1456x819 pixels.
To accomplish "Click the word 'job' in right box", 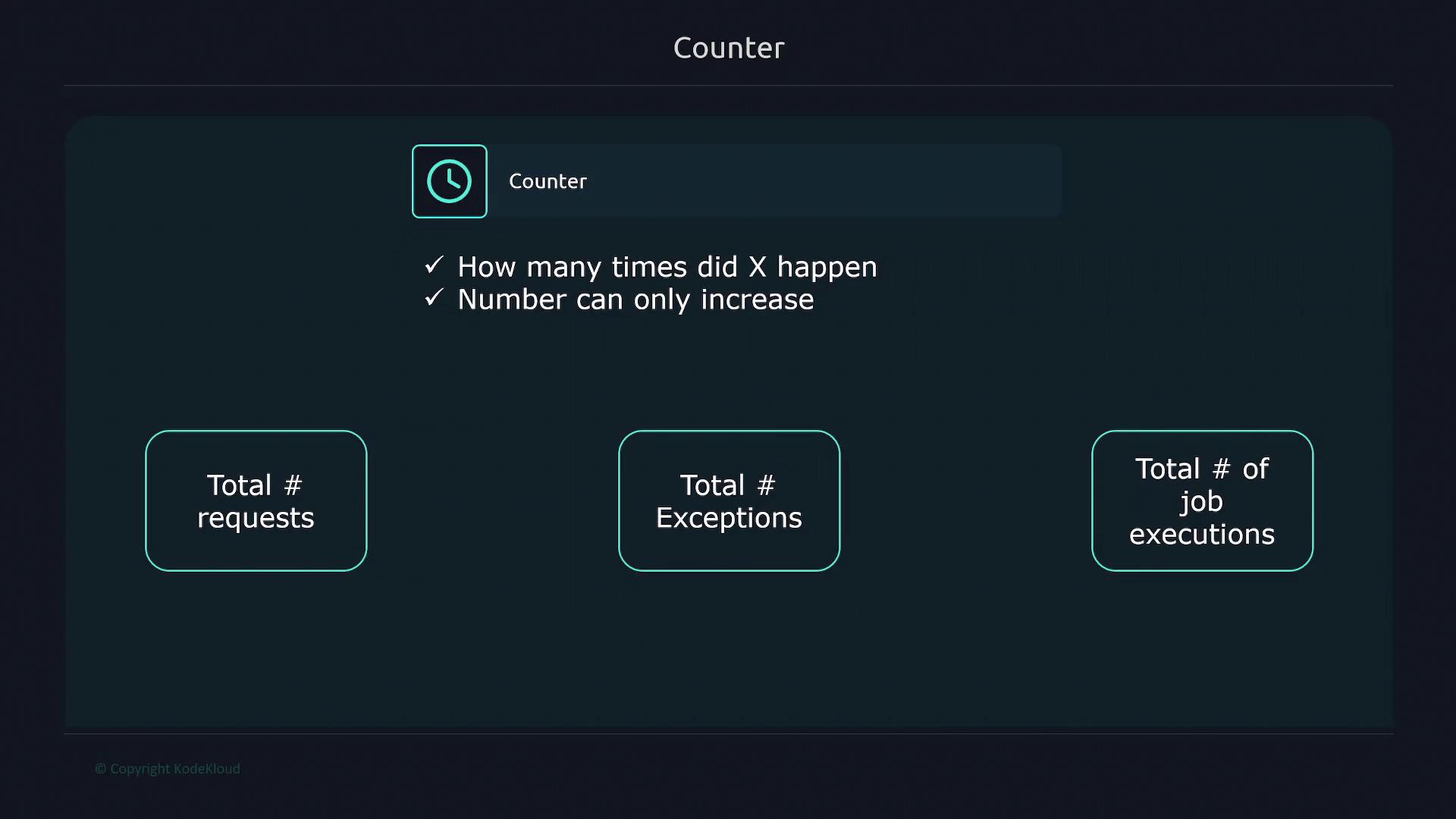I will 1201,502.
